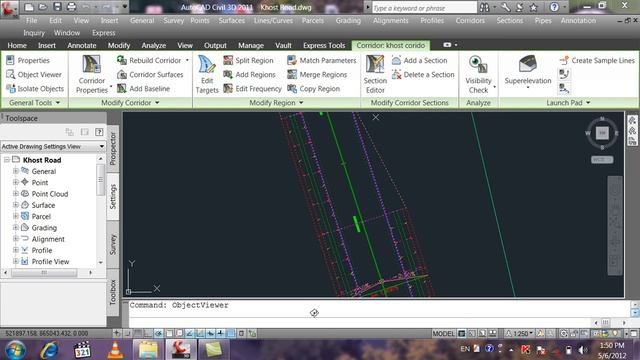
Task: Open the Home ribbon tab
Action: (17, 45)
